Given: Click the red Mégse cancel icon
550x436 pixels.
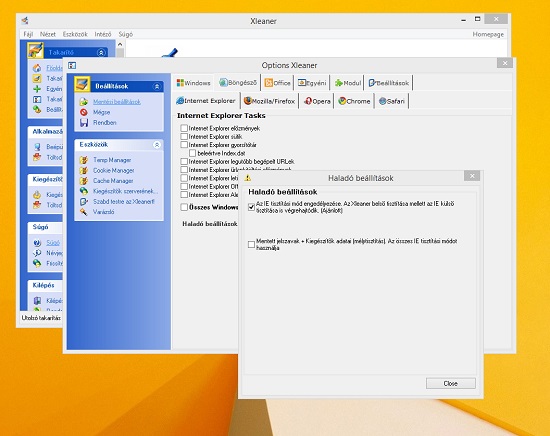Looking at the screenshot, I should (83, 112).
